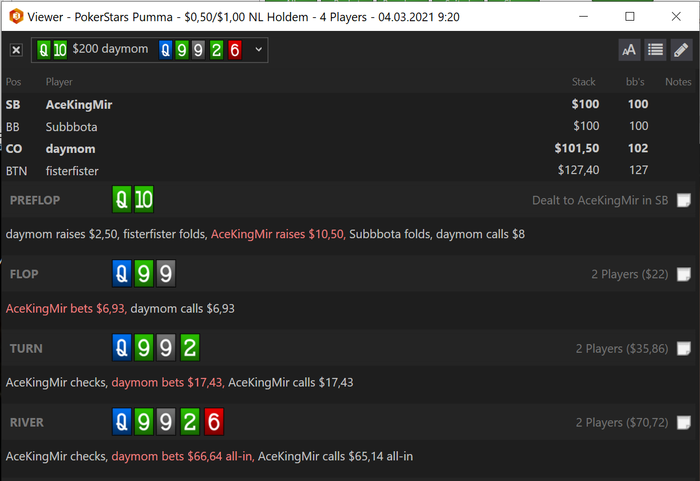700x481 pixels.
Task: Open the list view icon in toolbar
Action: (655, 50)
